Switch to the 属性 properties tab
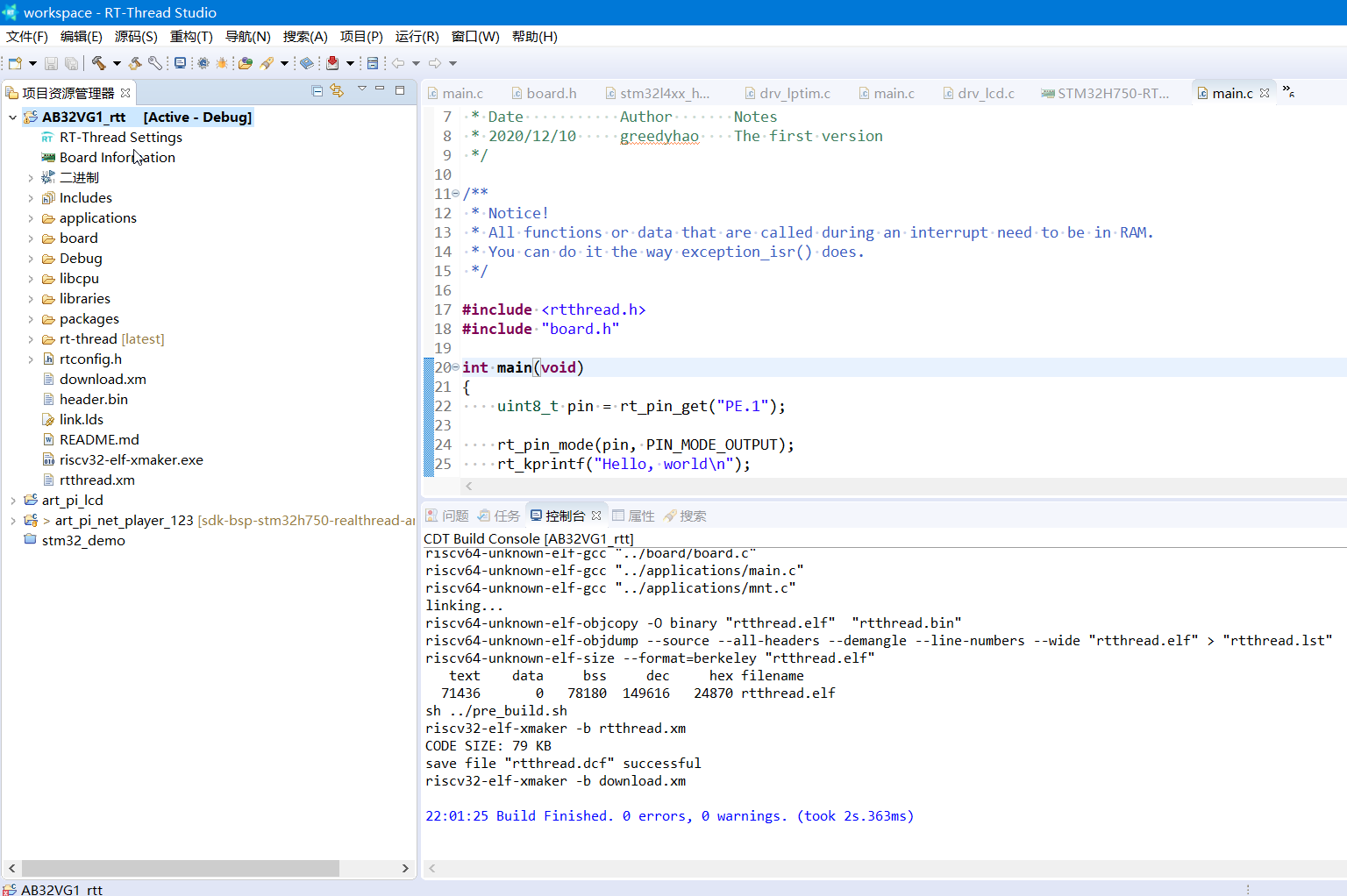Viewport: 1347px width, 896px height. coord(633,516)
